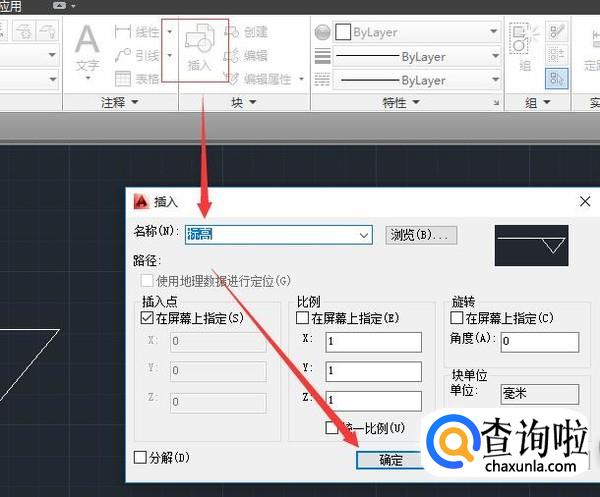Click the ungroup icon in Group panel
Image resolution: width=600 pixels, height=497 pixels.
[557, 55]
